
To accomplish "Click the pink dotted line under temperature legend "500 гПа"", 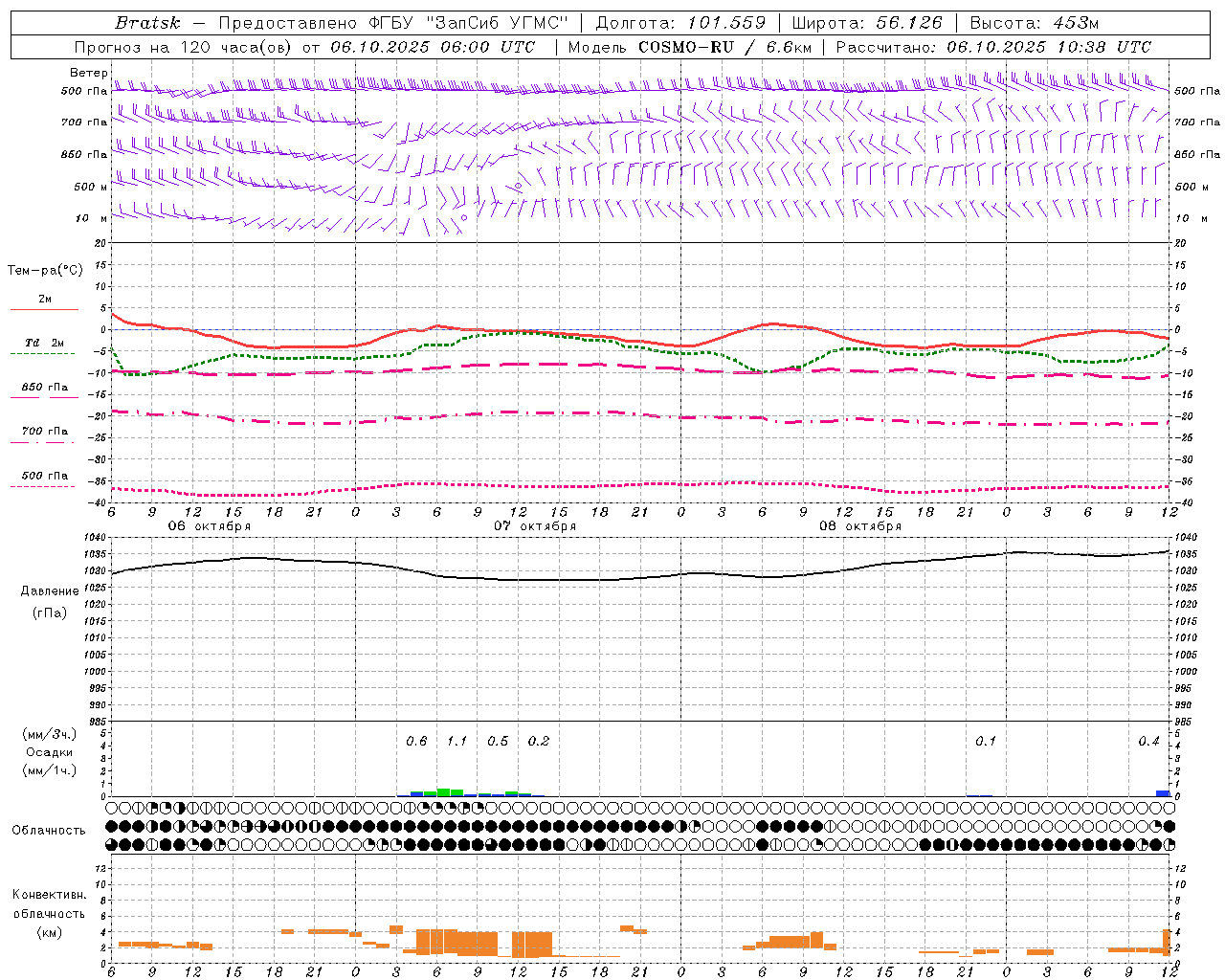I will click(42, 486).
